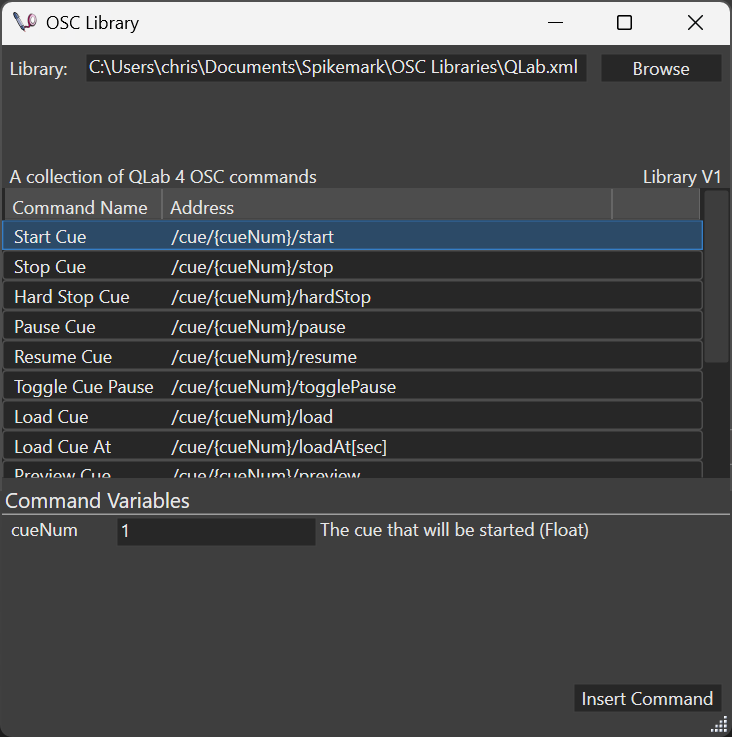
Task: Click the QLab 4 OSC commands description
Action: 163,177
